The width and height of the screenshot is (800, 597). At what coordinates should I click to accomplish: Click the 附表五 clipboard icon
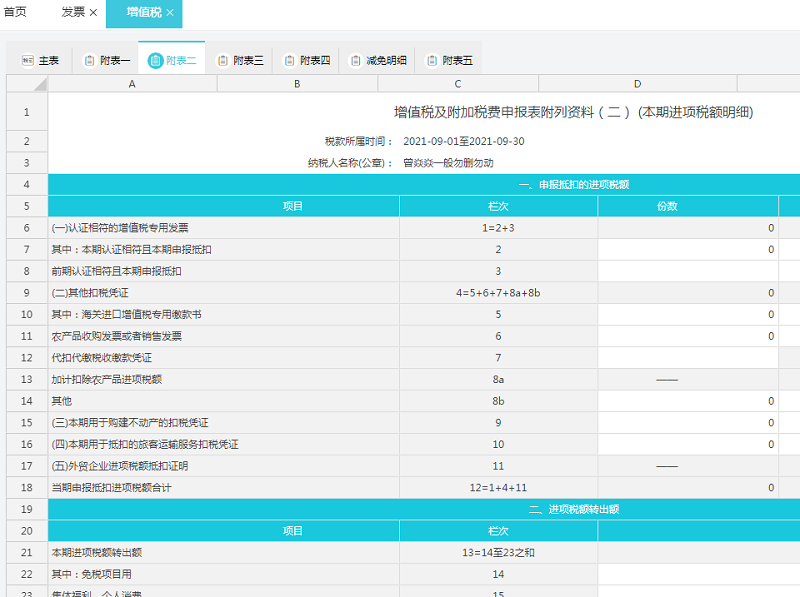432,61
